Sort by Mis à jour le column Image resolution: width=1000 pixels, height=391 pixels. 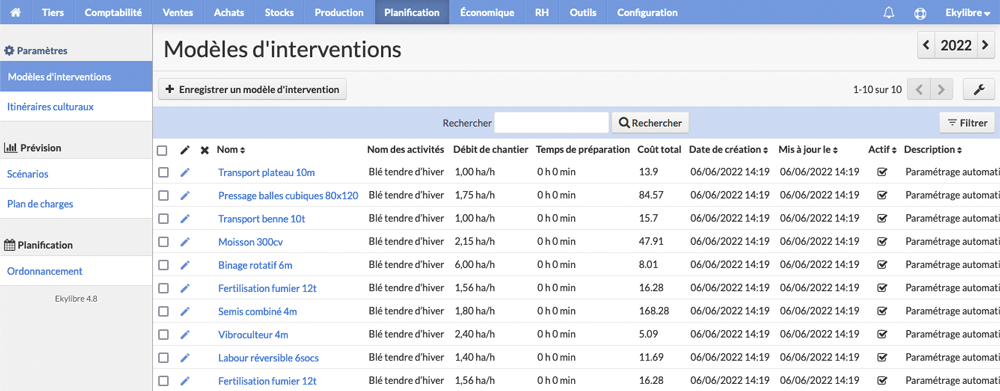809,150
